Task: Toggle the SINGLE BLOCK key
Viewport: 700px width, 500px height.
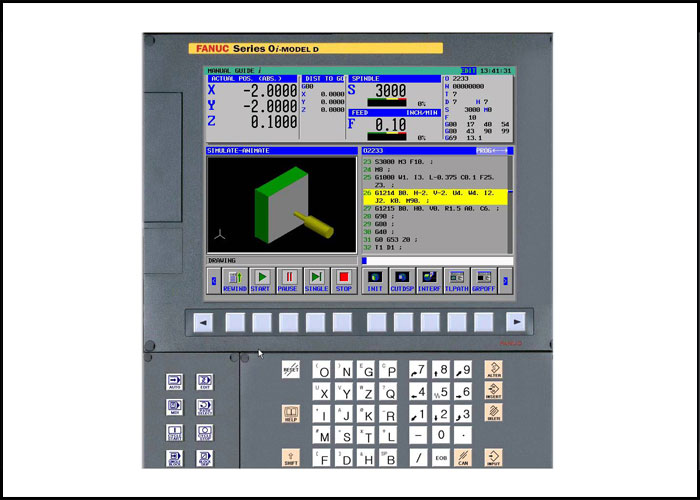Action: 175,458
